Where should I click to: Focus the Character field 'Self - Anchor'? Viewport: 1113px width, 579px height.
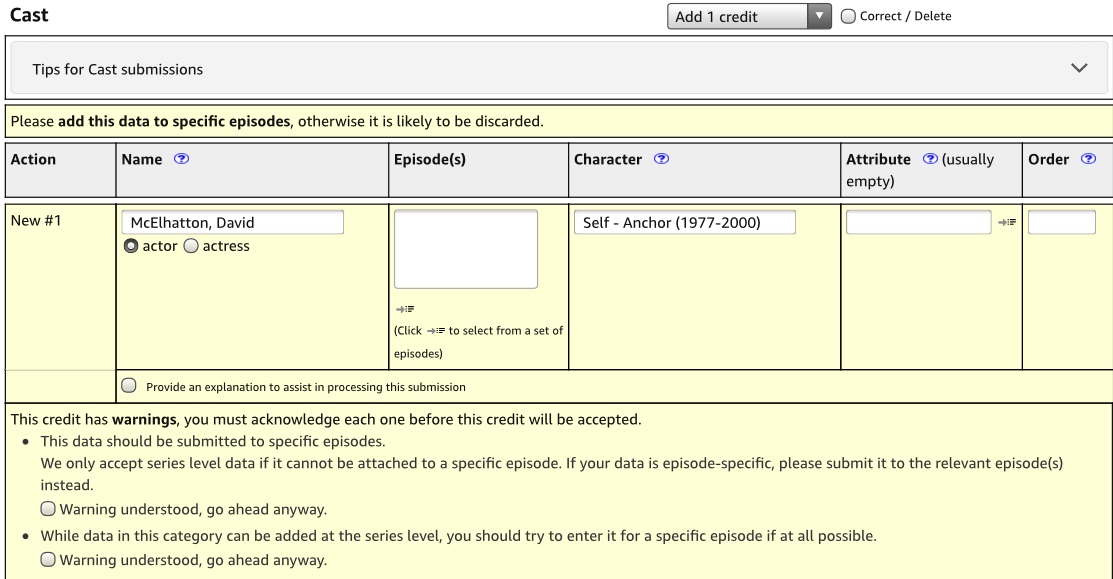(x=685, y=222)
